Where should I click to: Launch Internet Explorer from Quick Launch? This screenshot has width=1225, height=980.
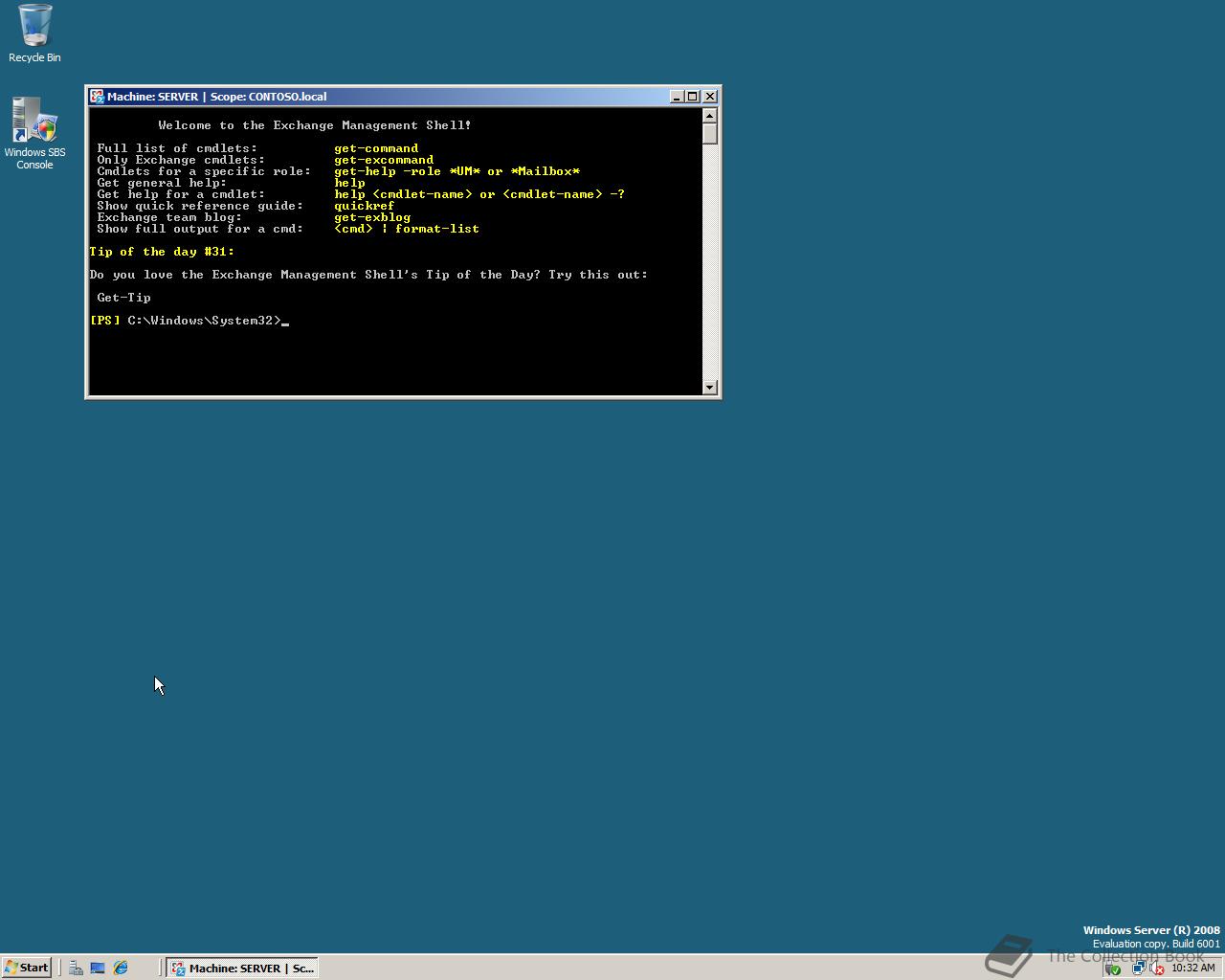(121, 968)
